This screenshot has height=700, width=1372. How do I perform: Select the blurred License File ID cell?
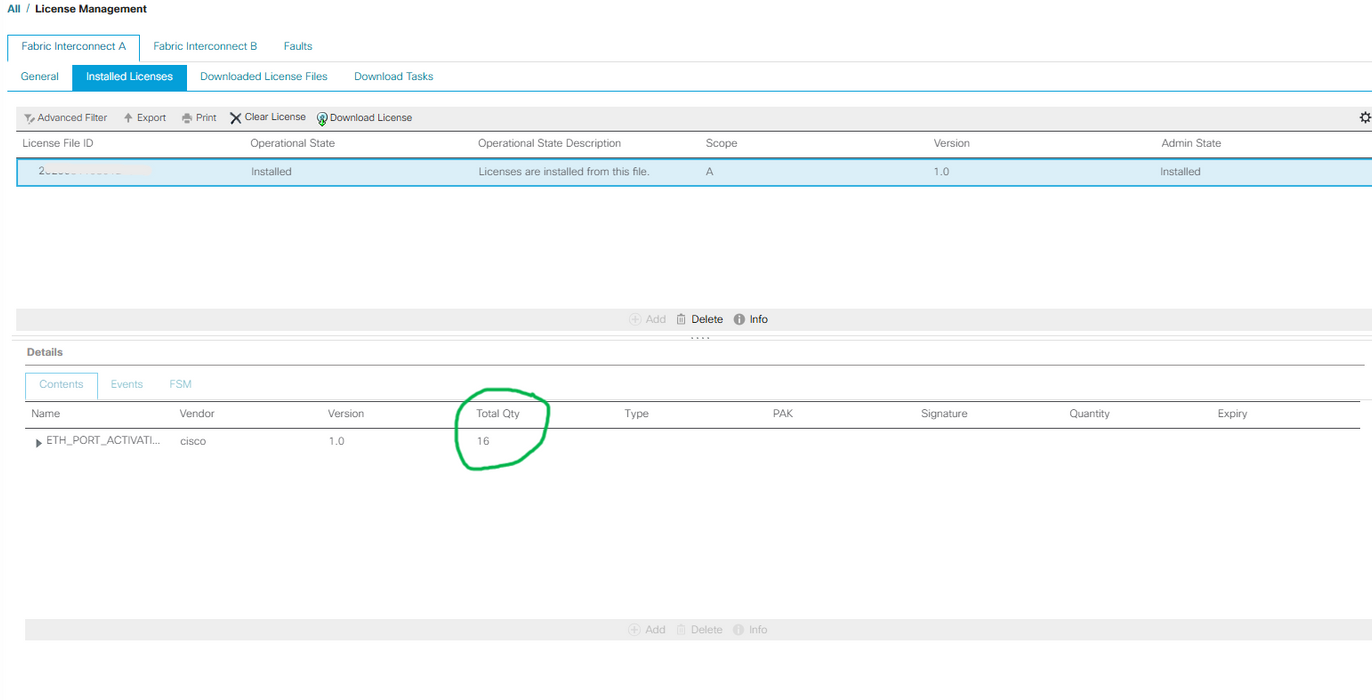tap(95, 171)
